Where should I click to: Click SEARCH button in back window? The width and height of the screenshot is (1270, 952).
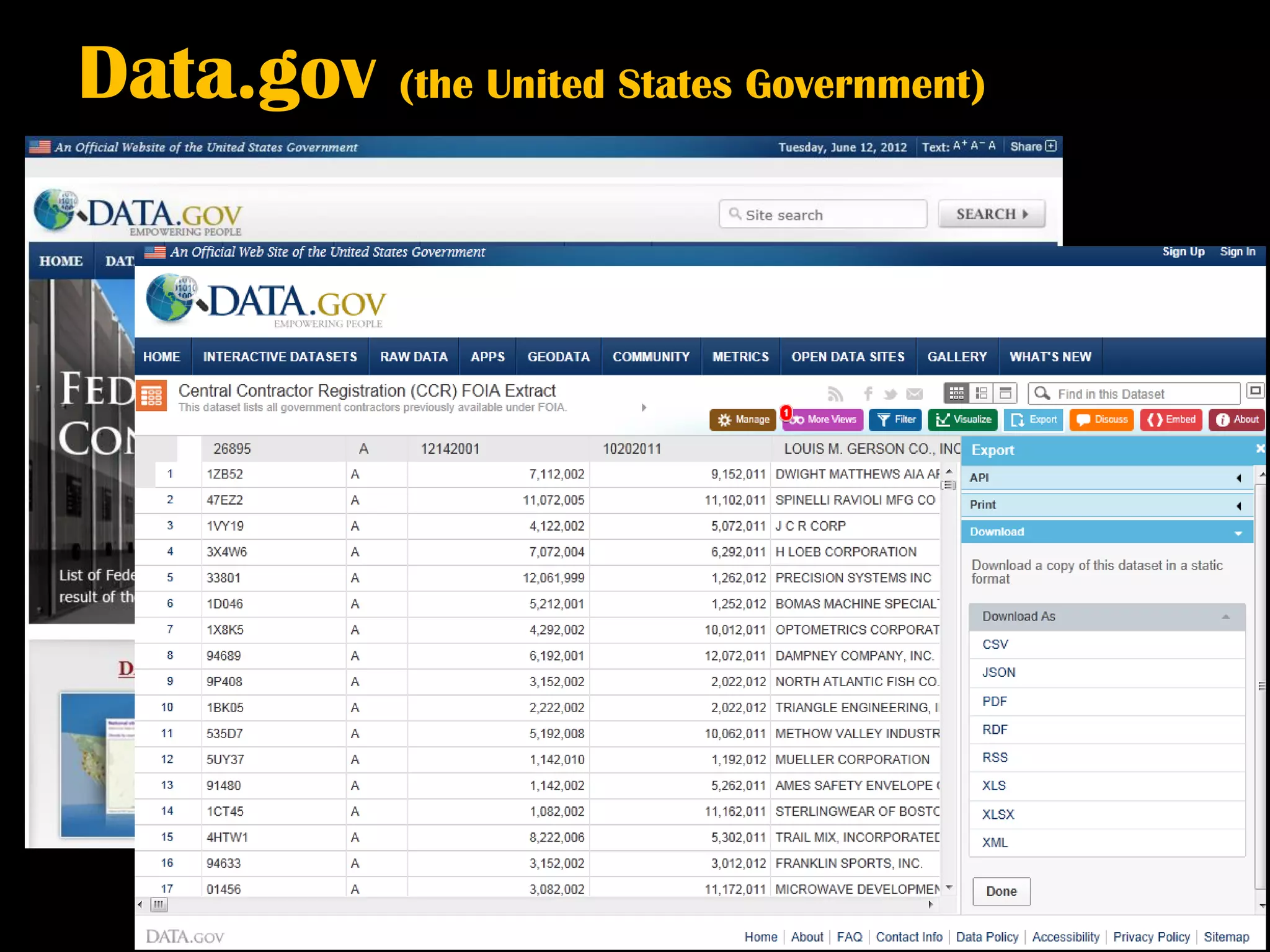click(992, 214)
